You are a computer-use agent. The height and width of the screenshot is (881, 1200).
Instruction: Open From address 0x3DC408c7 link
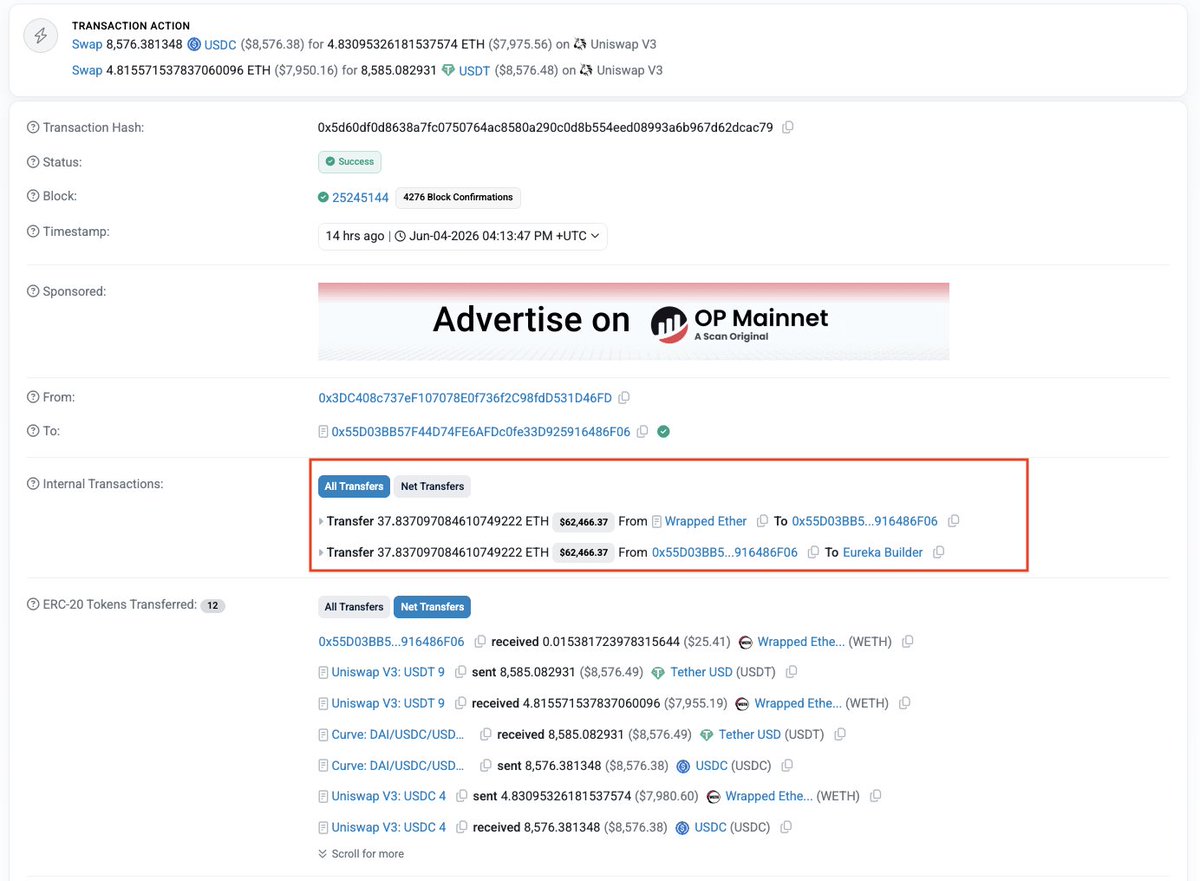click(465, 398)
